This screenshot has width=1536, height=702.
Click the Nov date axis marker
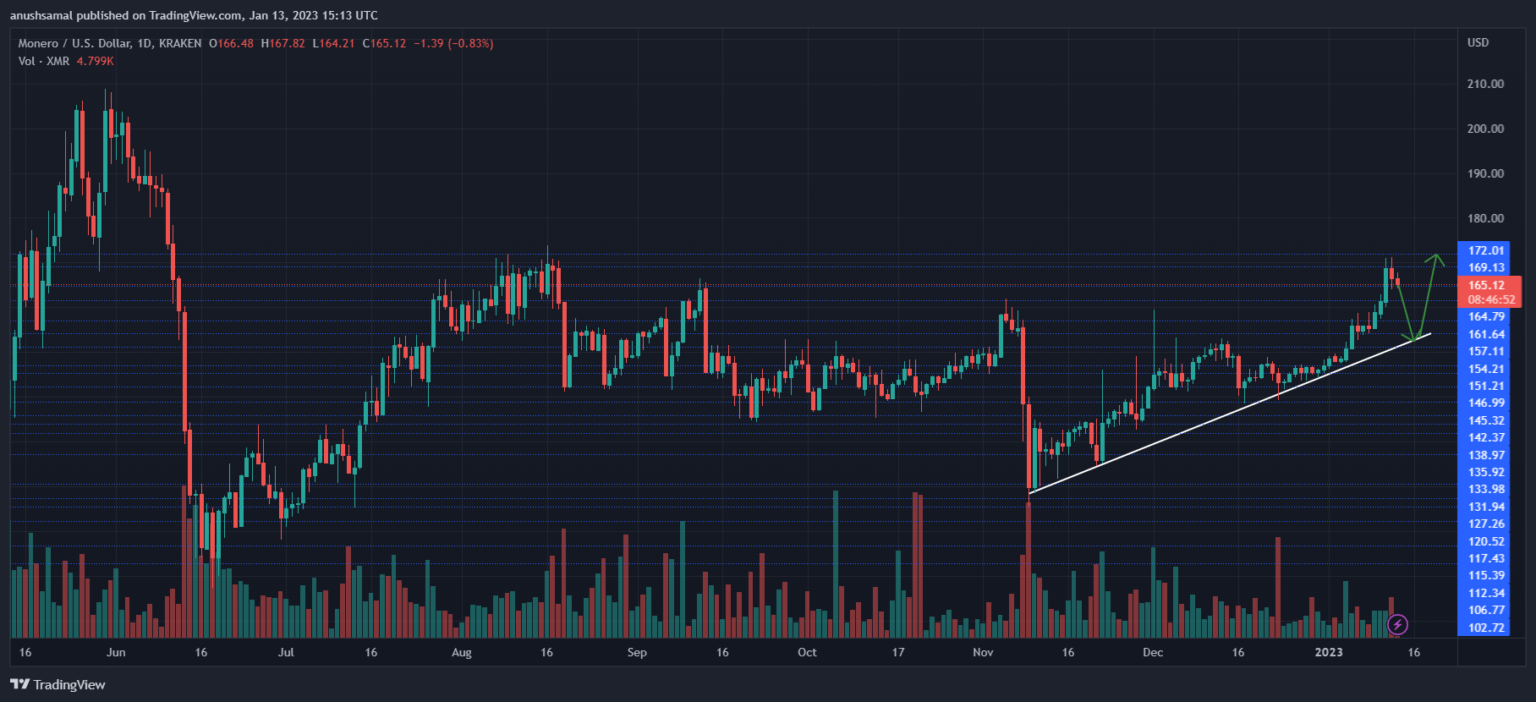point(983,652)
